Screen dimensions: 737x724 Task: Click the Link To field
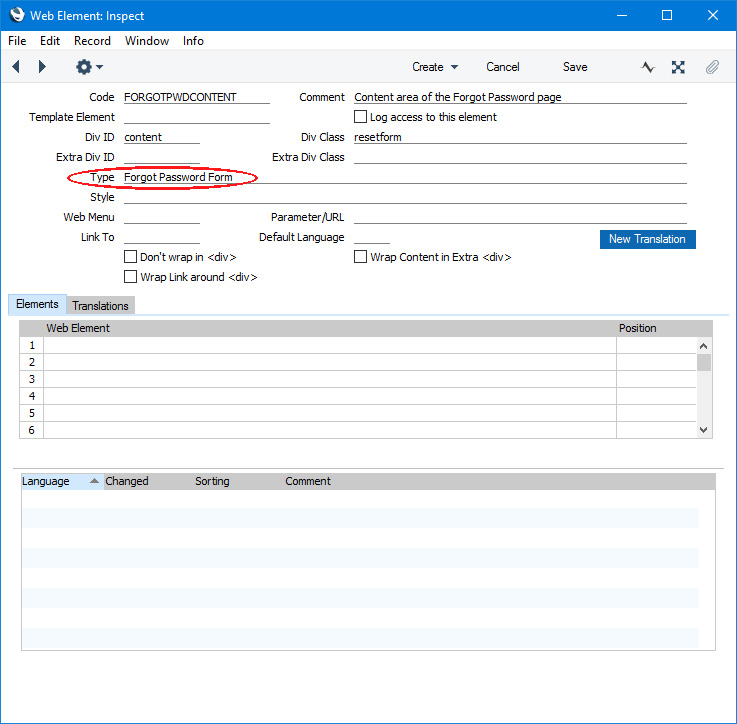pos(162,237)
